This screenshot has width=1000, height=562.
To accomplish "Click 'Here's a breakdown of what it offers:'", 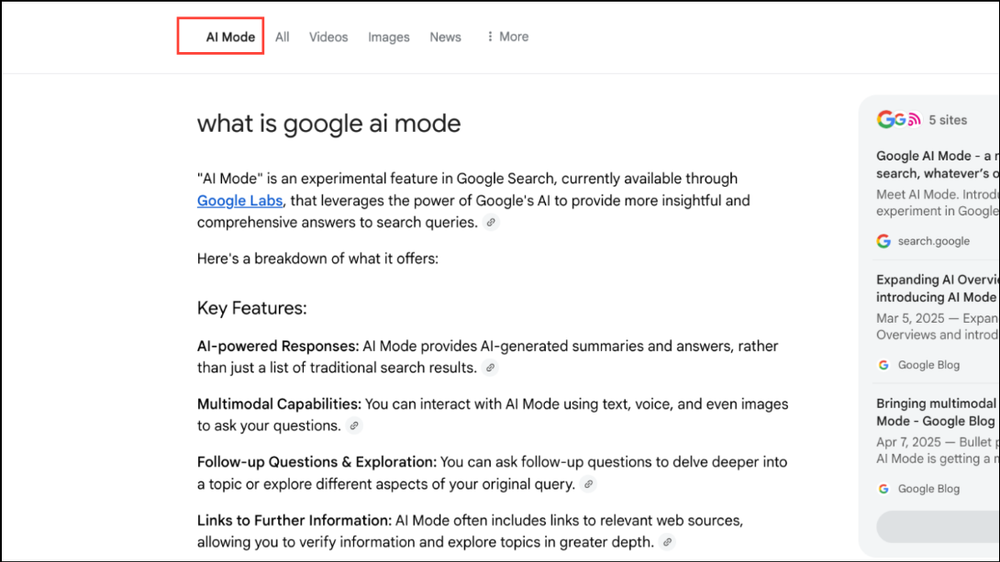I will pyautogui.click(x=318, y=259).
